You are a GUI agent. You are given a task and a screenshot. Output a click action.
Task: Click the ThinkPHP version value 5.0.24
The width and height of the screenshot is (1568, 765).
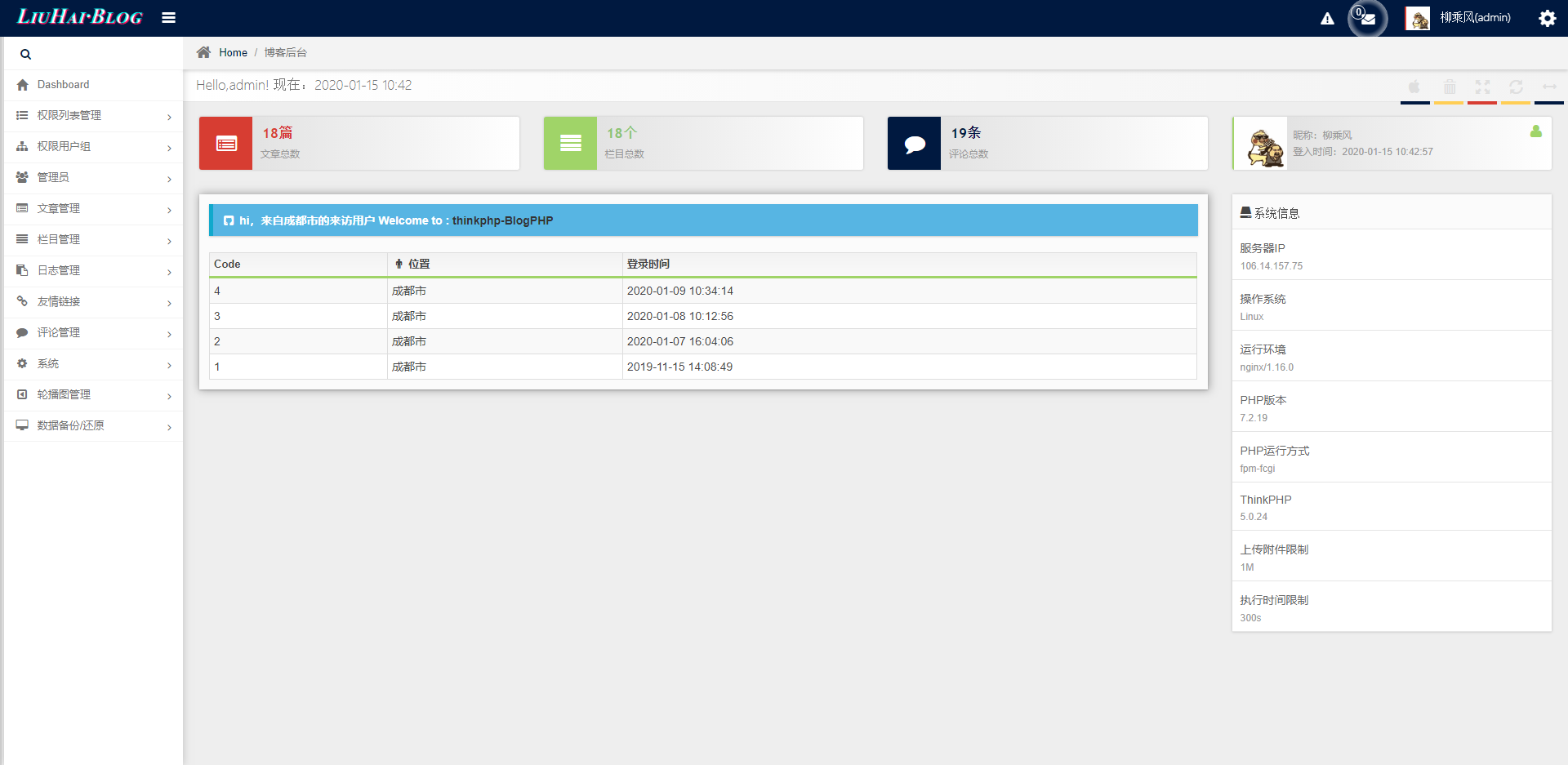point(1254,517)
